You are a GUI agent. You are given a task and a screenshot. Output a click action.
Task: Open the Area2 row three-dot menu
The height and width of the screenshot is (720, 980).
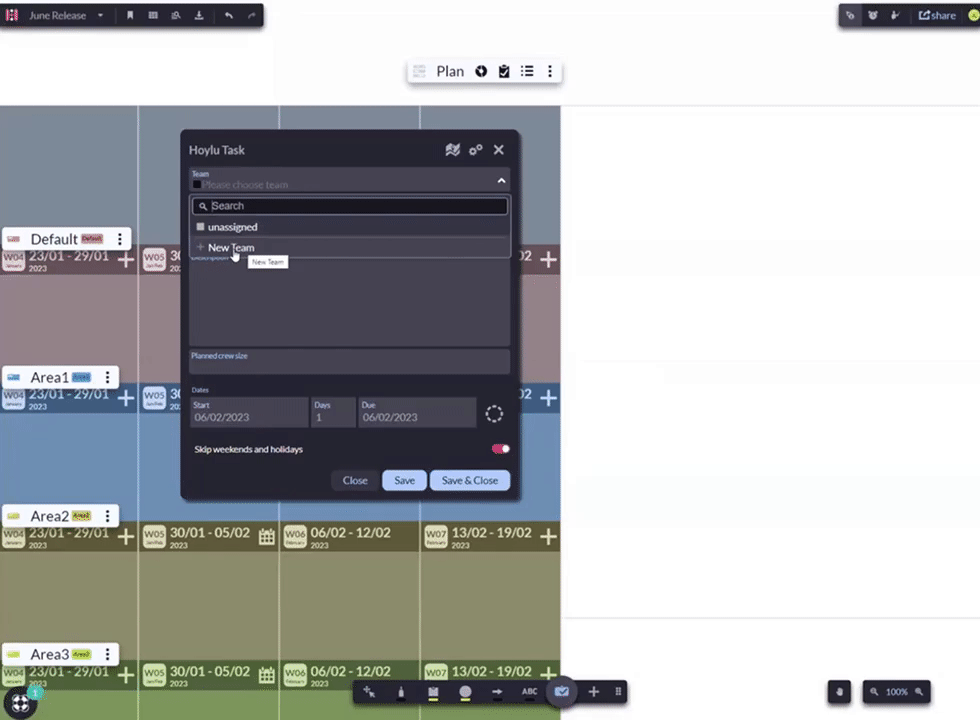pos(108,516)
